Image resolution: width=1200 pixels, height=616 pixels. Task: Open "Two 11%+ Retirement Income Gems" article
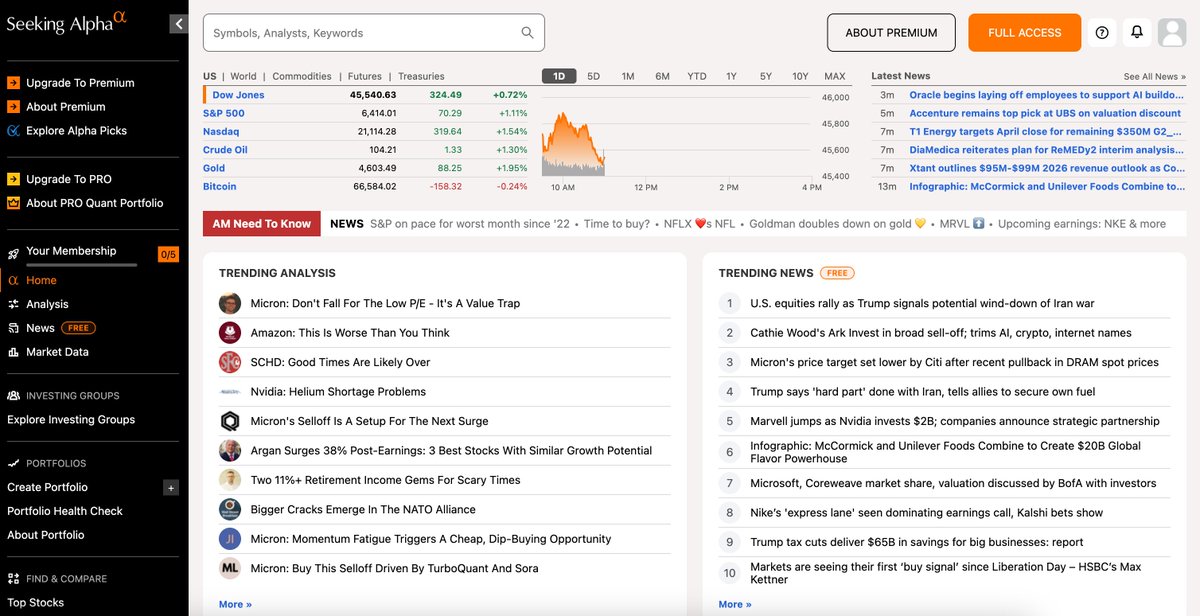pyautogui.click(x=385, y=480)
